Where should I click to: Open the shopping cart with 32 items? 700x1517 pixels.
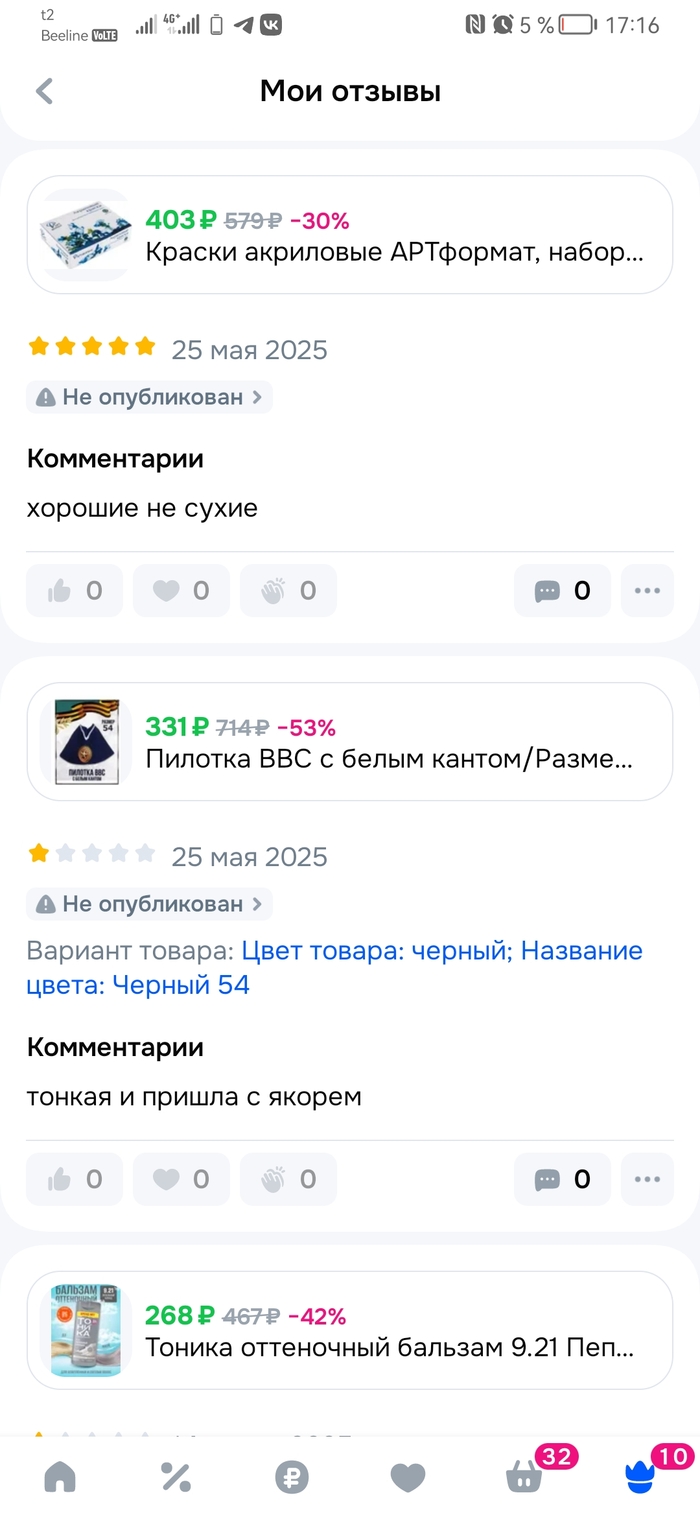tap(525, 1476)
